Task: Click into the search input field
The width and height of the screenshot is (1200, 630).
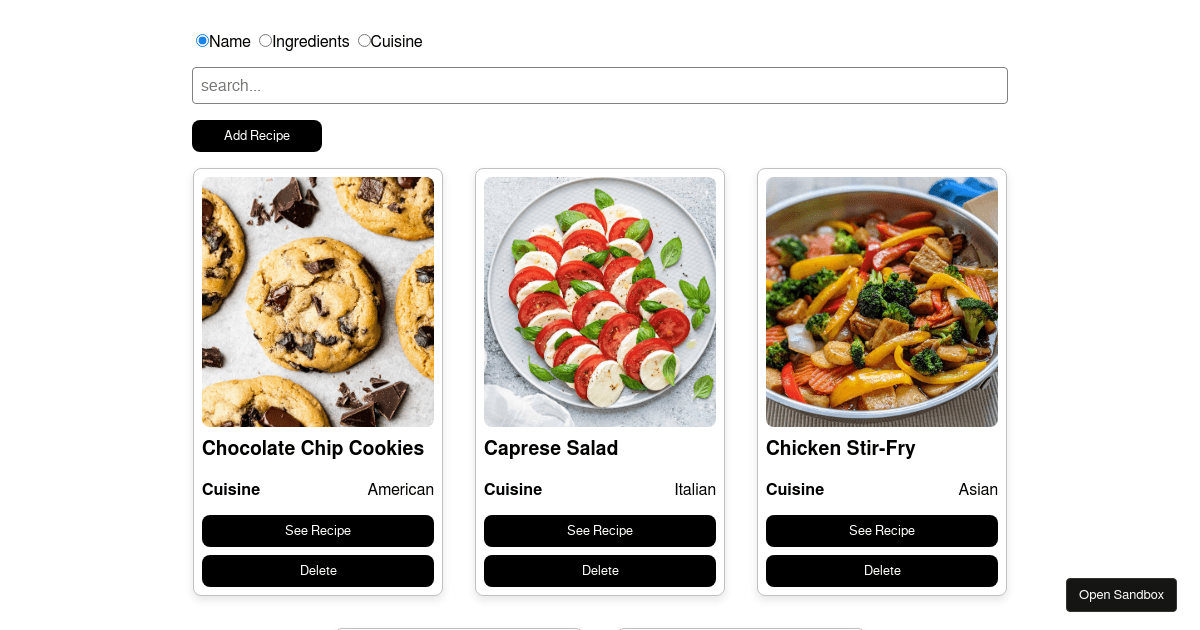Action: tap(600, 86)
